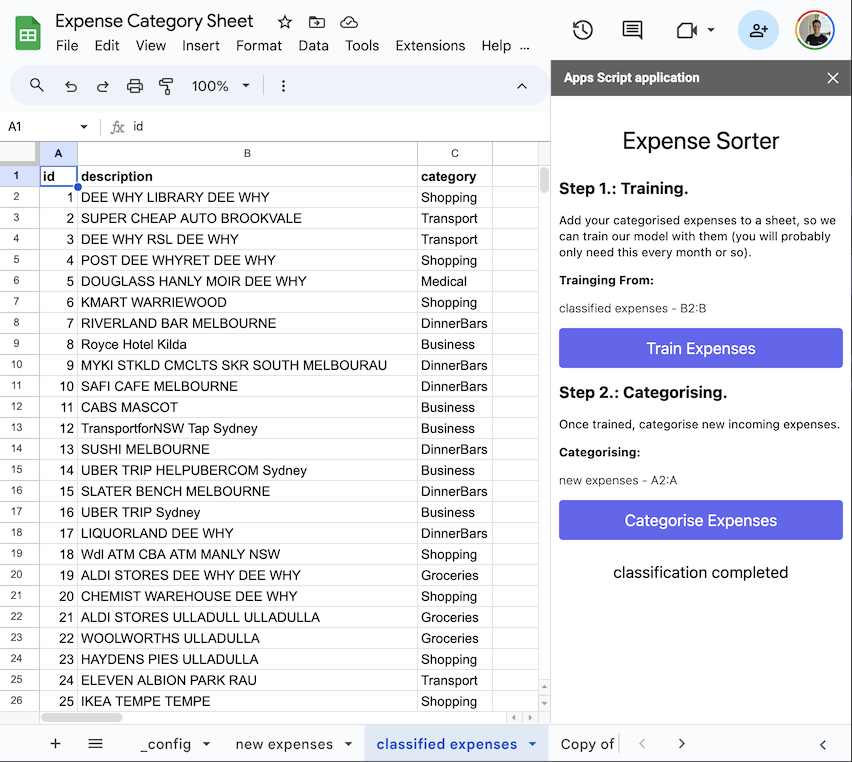Show side panel with bottom-right chevron
This screenshot has width=852, height=762.
823,745
